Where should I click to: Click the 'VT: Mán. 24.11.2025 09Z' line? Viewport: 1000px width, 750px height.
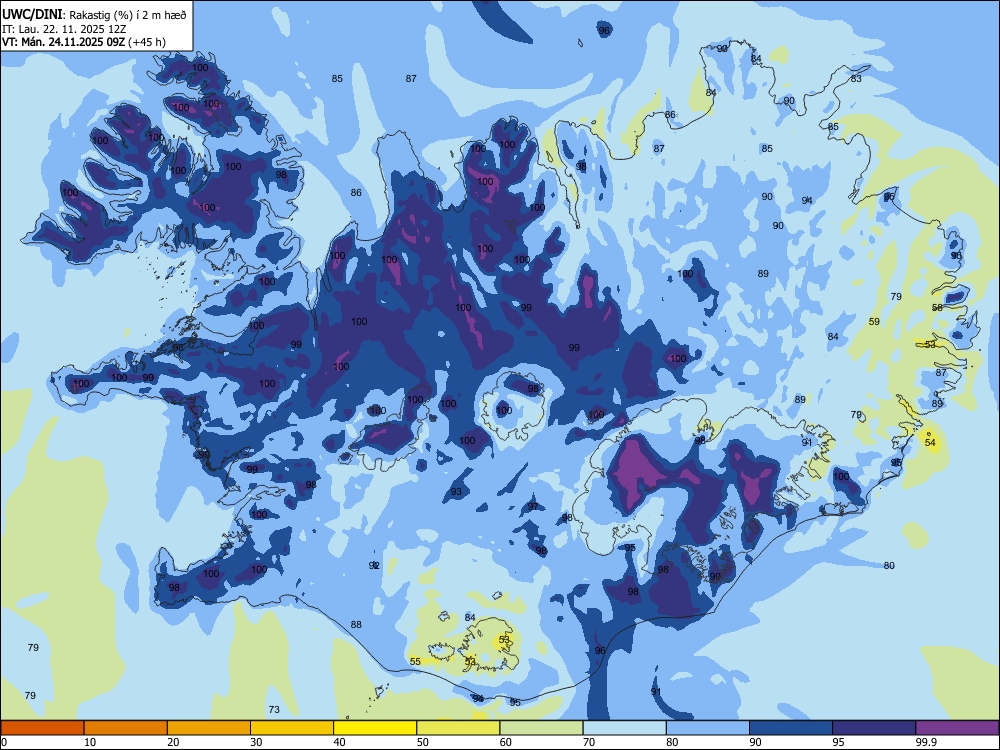[64, 42]
